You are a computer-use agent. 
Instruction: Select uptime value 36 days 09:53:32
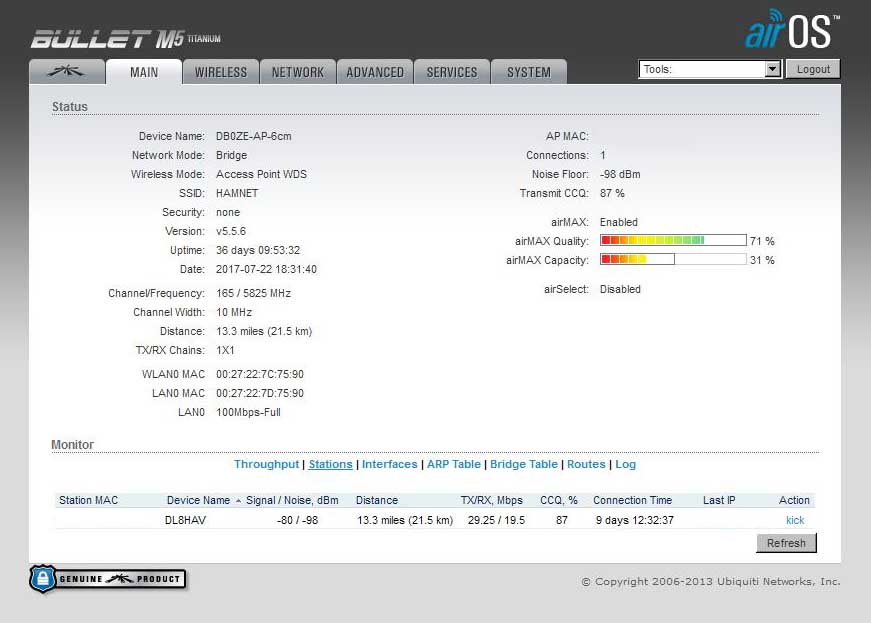click(x=258, y=250)
